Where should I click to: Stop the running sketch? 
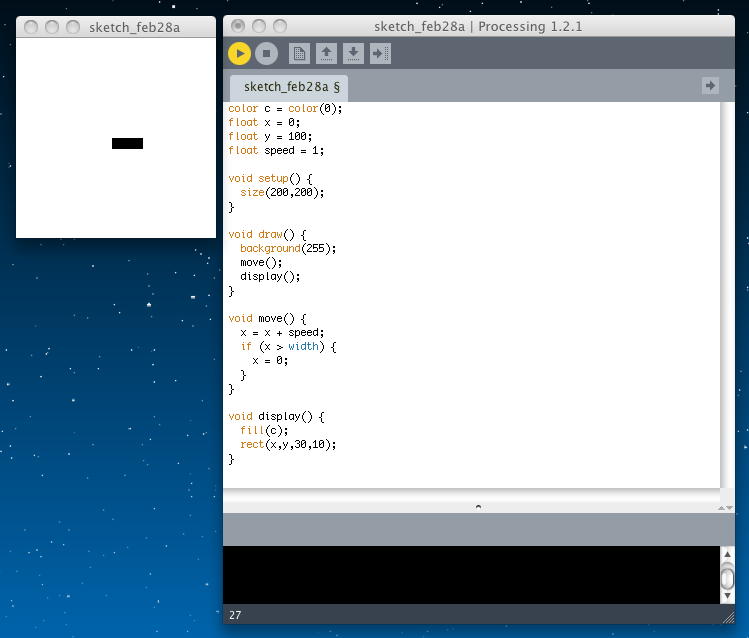[x=266, y=54]
